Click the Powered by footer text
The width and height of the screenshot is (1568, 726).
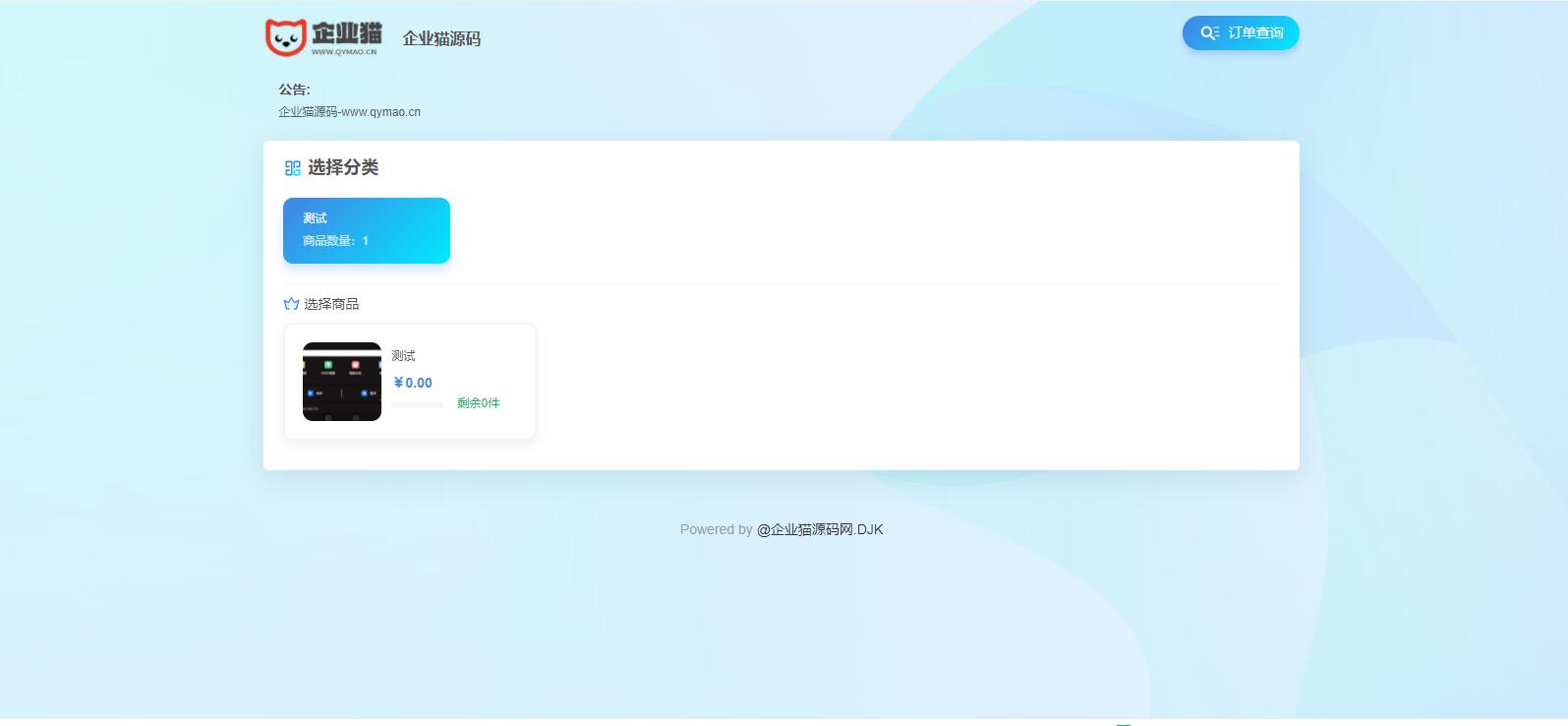coord(716,529)
